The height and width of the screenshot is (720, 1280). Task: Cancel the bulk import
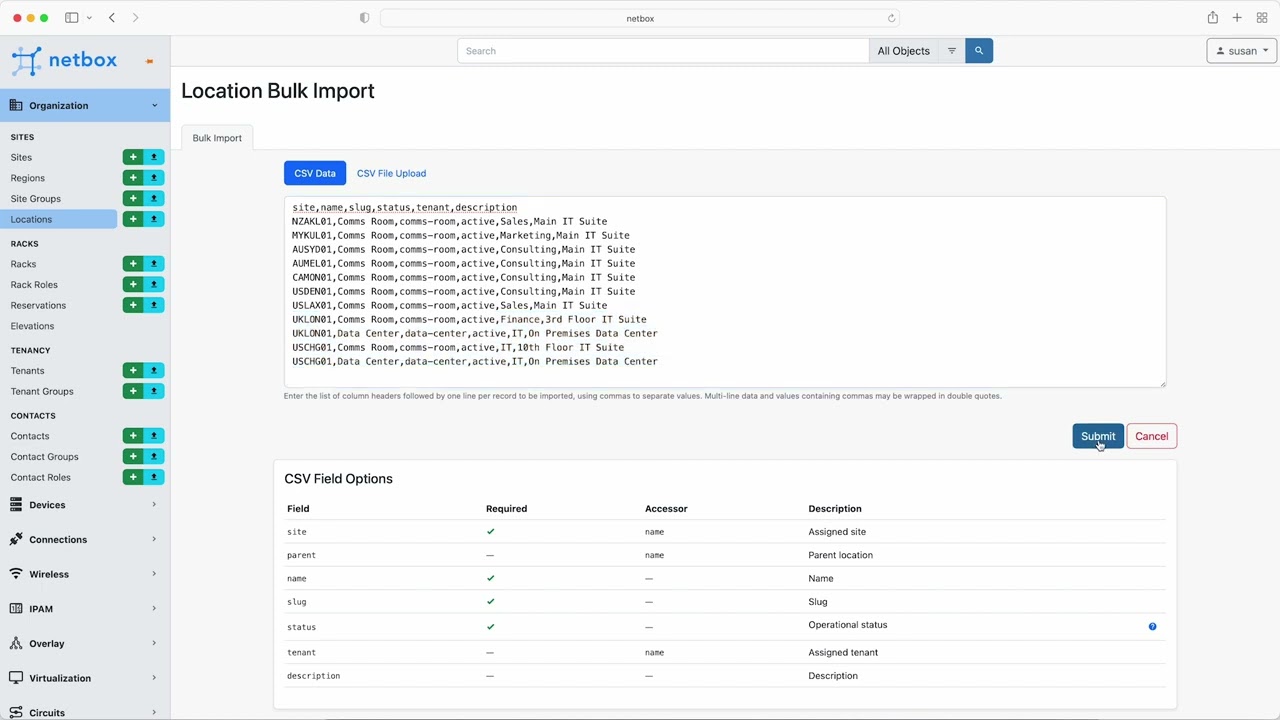coord(1151,436)
